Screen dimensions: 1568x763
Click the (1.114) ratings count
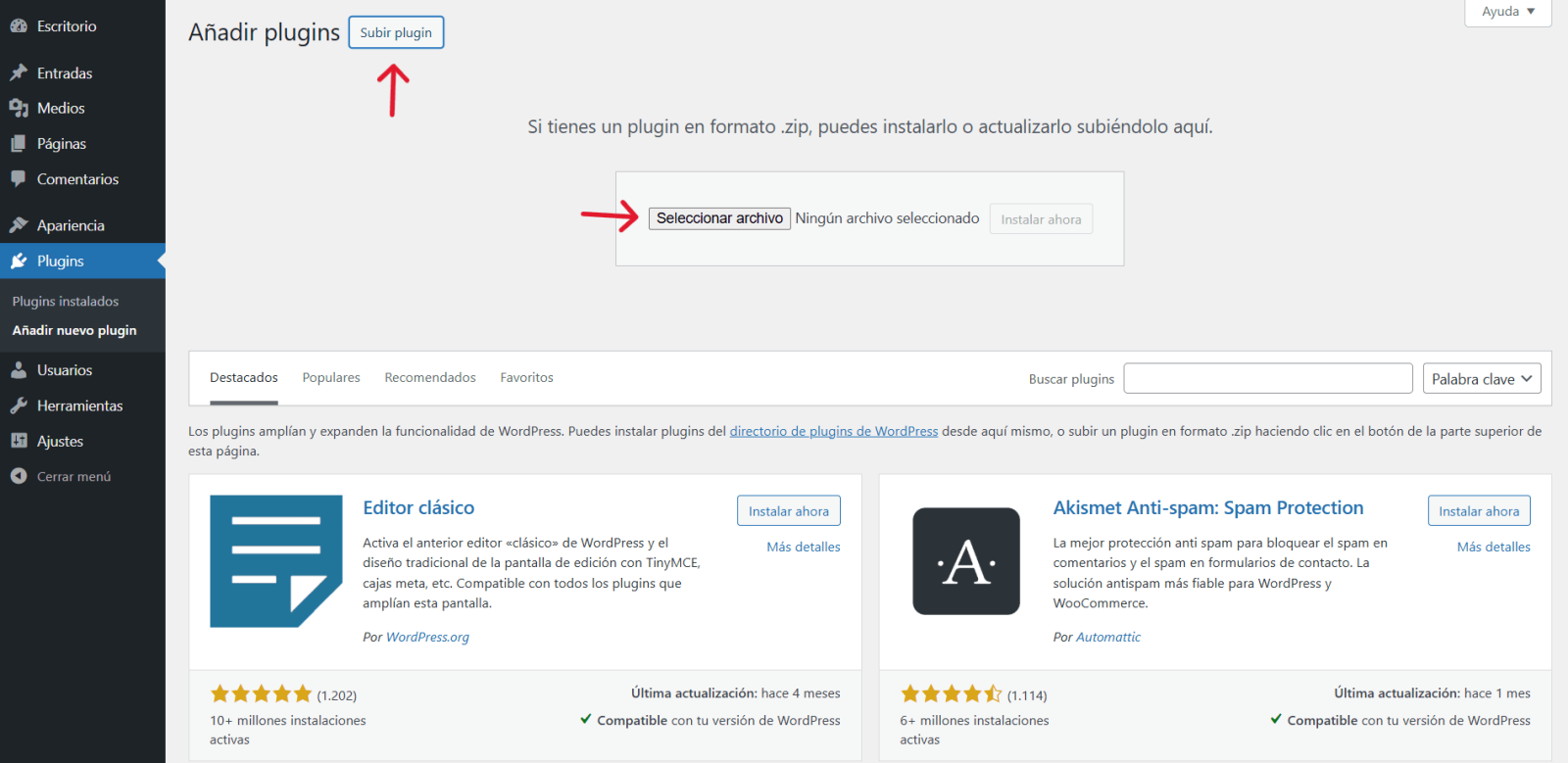1027,695
